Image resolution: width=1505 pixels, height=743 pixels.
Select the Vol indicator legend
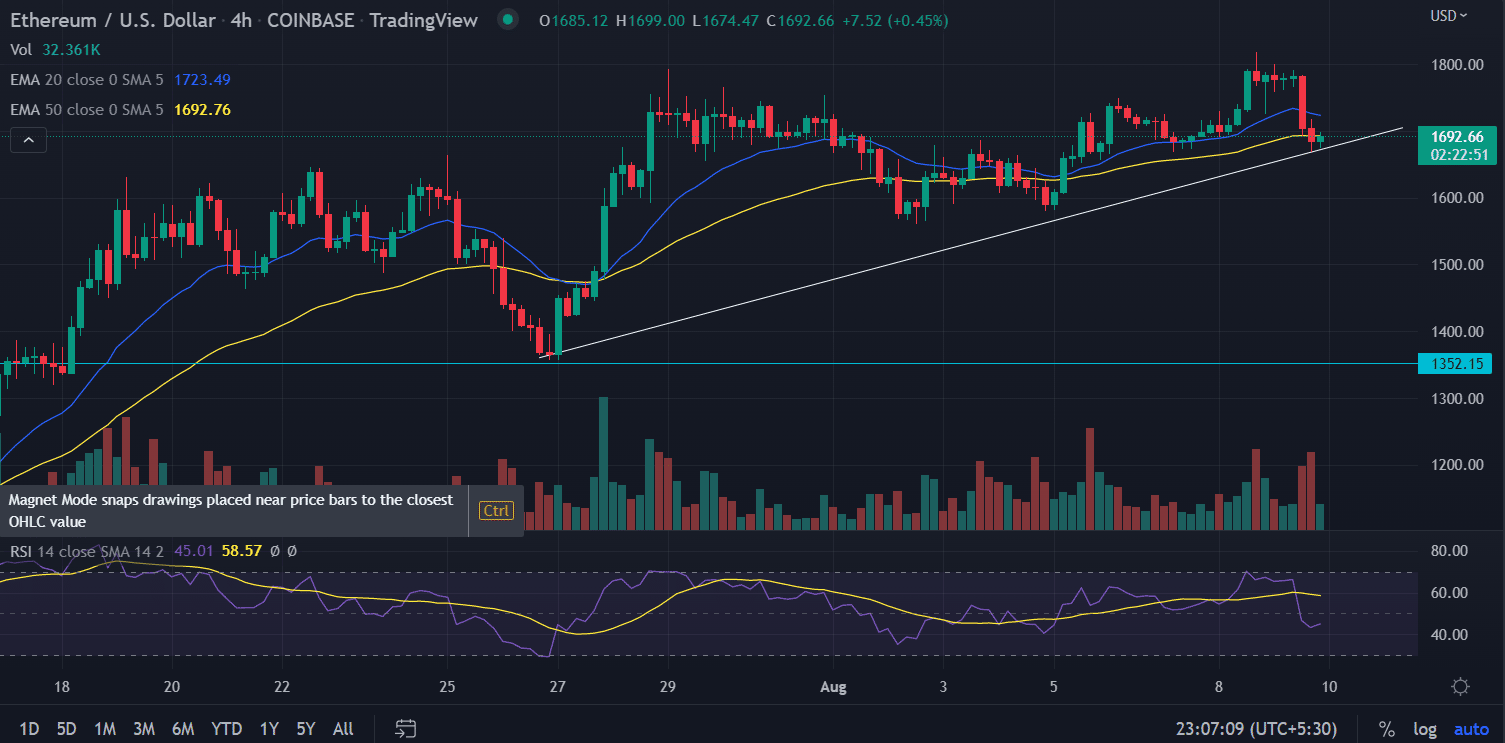tap(20, 49)
